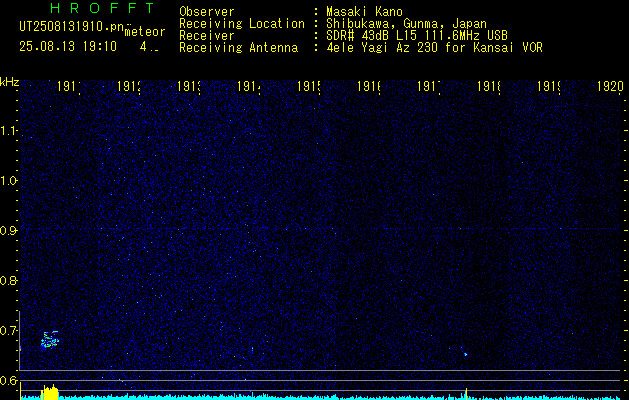
Task: Click the 1.0 frequency axis label
Action: [8, 181]
